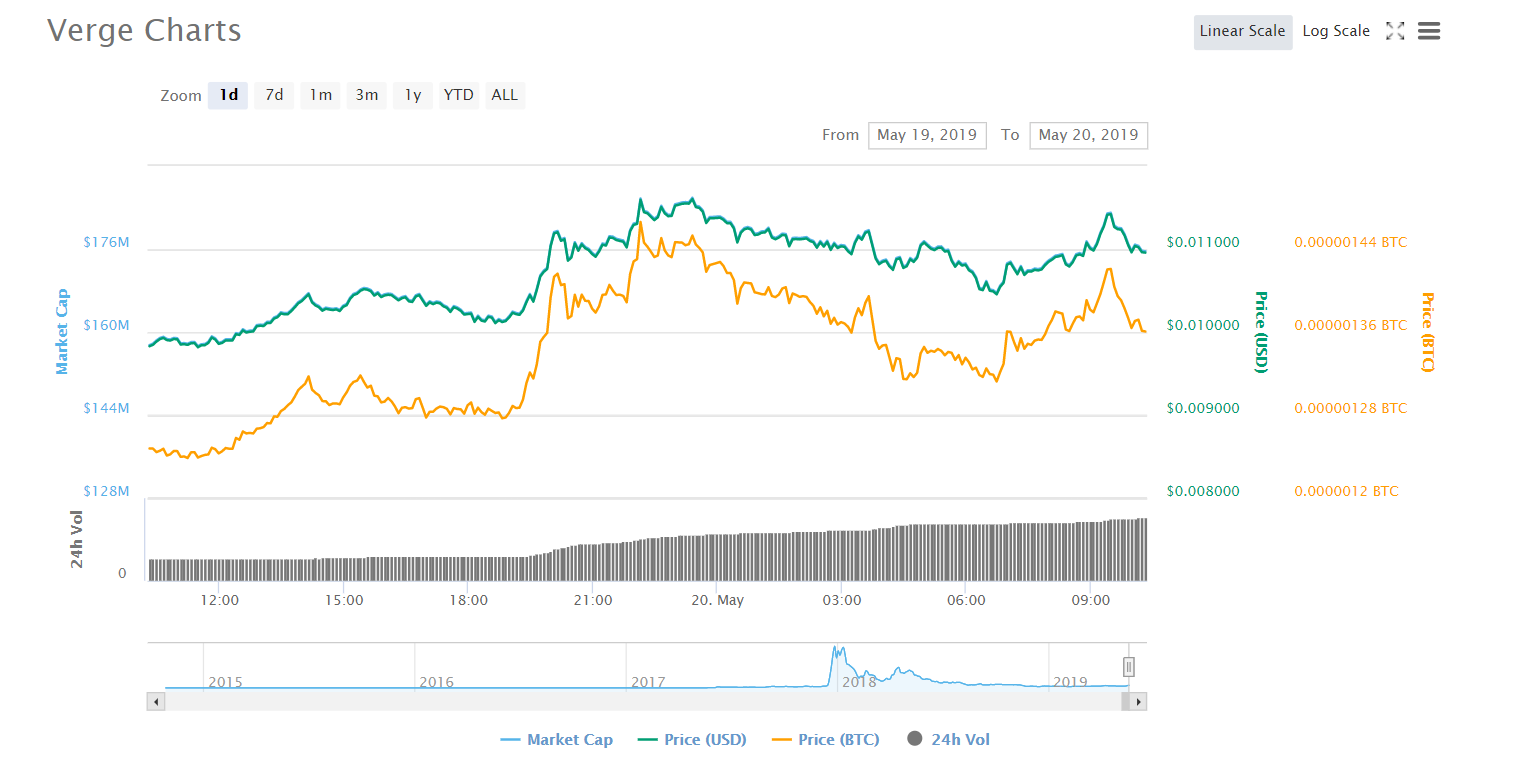1525x760 pixels.
Task: Select the 7d zoom range
Action: pyautogui.click(x=274, y=95)
